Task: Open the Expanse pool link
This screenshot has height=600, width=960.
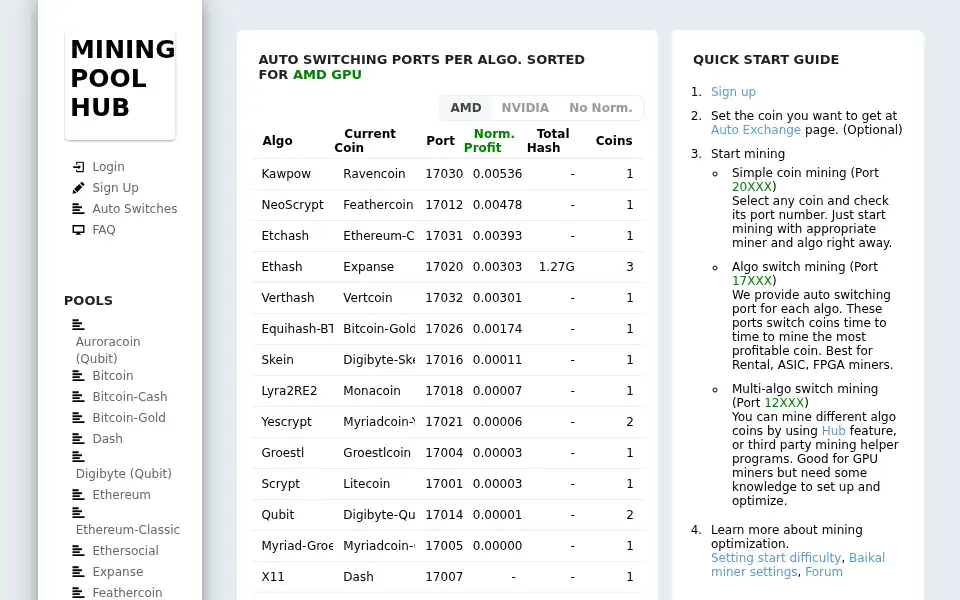Action: pos(118,571)
